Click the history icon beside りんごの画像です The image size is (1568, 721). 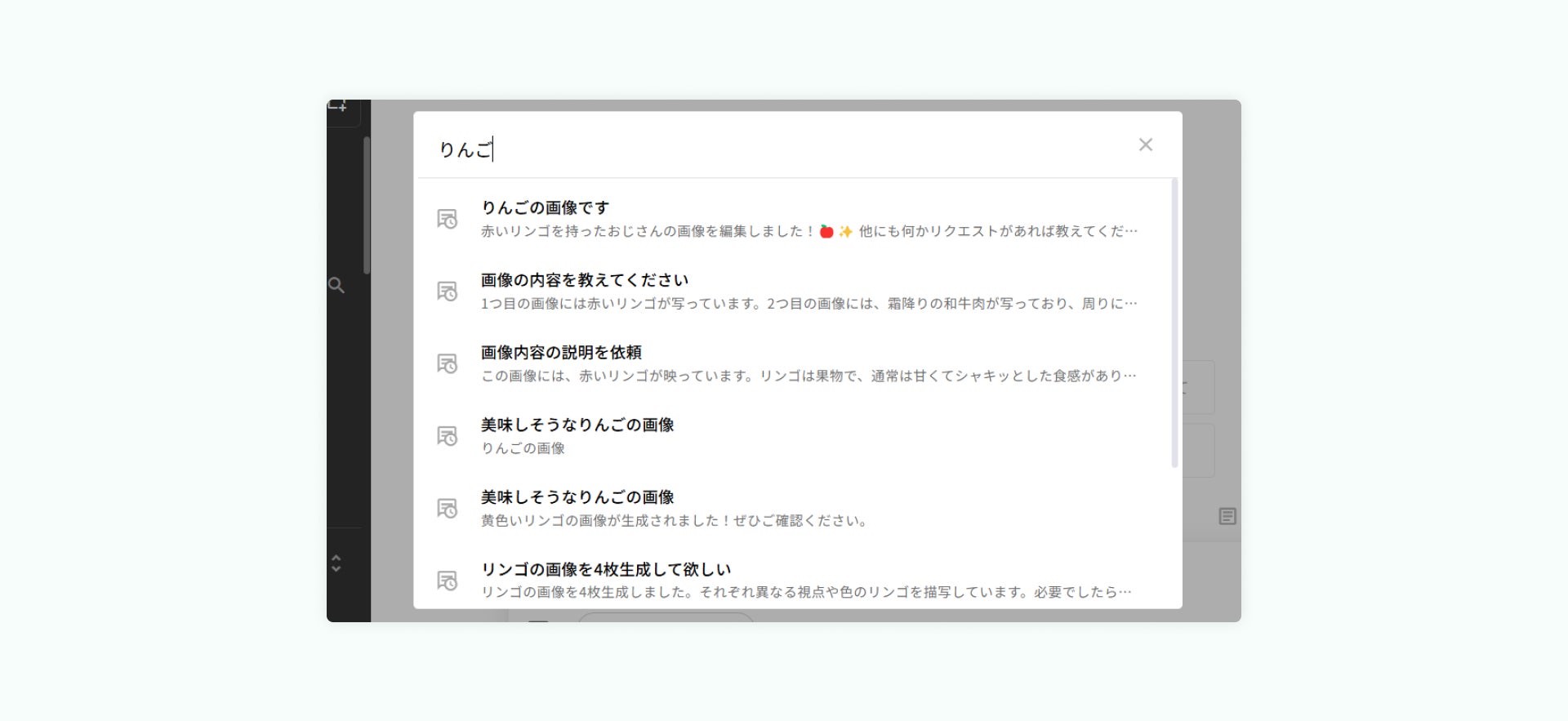(x=447, y=219)
